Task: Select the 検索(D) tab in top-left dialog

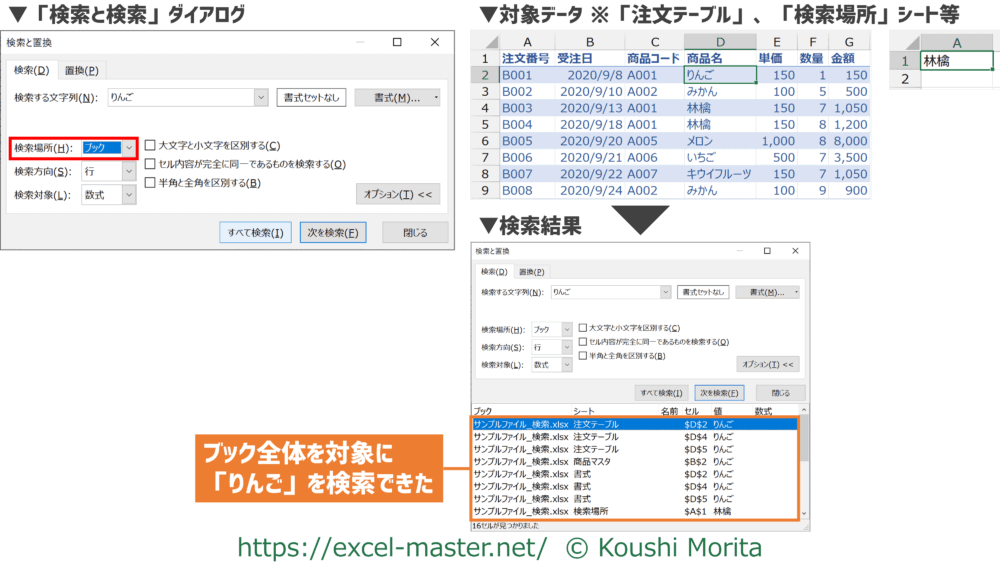Action: coord(30,70)
